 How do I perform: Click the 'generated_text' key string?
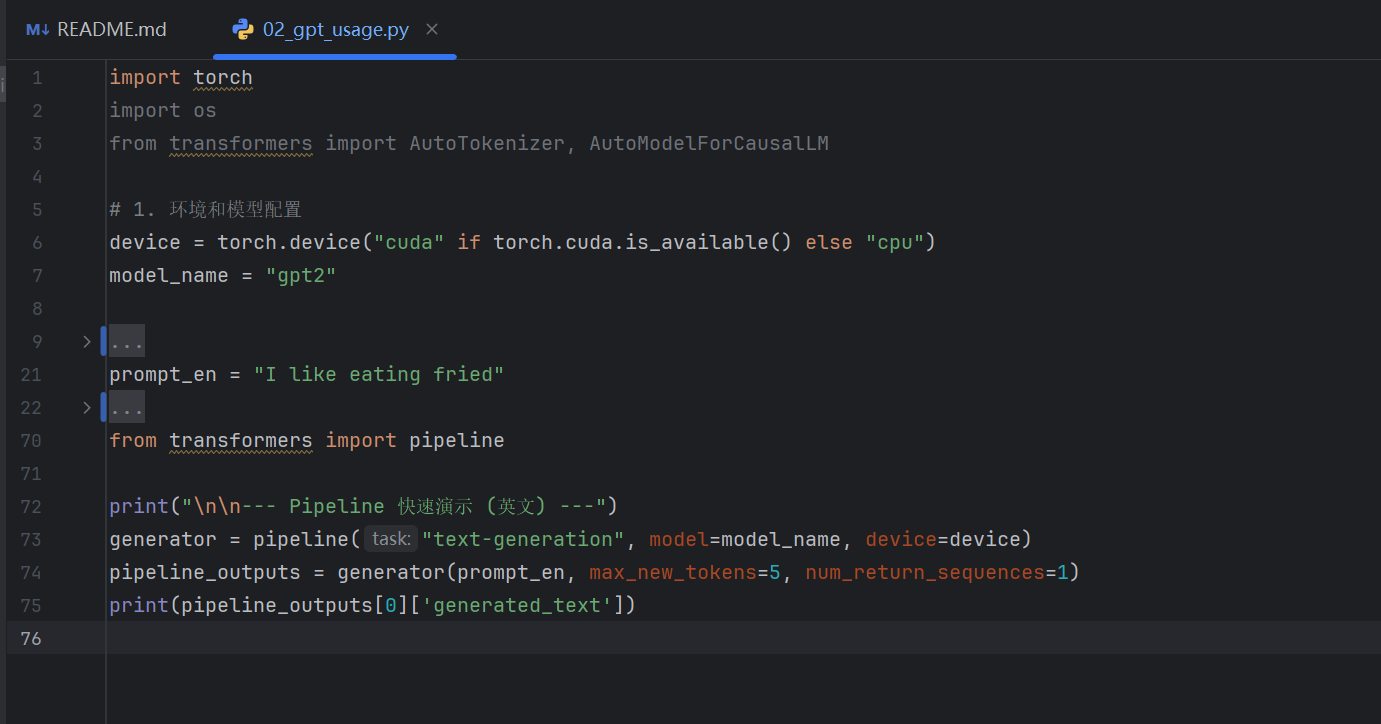click(x=517, y=605)
